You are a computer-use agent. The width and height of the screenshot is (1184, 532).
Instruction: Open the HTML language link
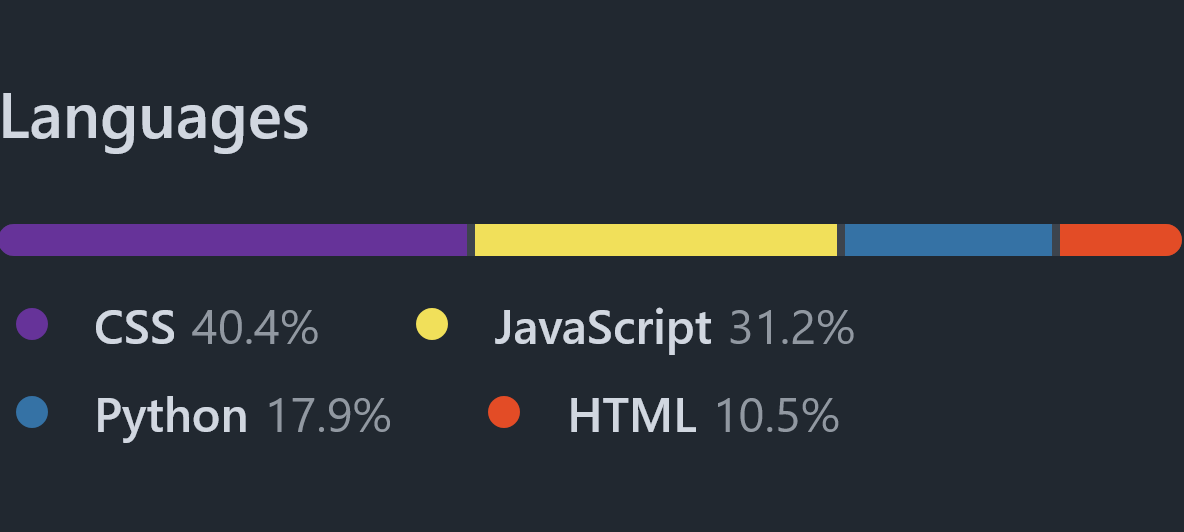coord(632,416)
